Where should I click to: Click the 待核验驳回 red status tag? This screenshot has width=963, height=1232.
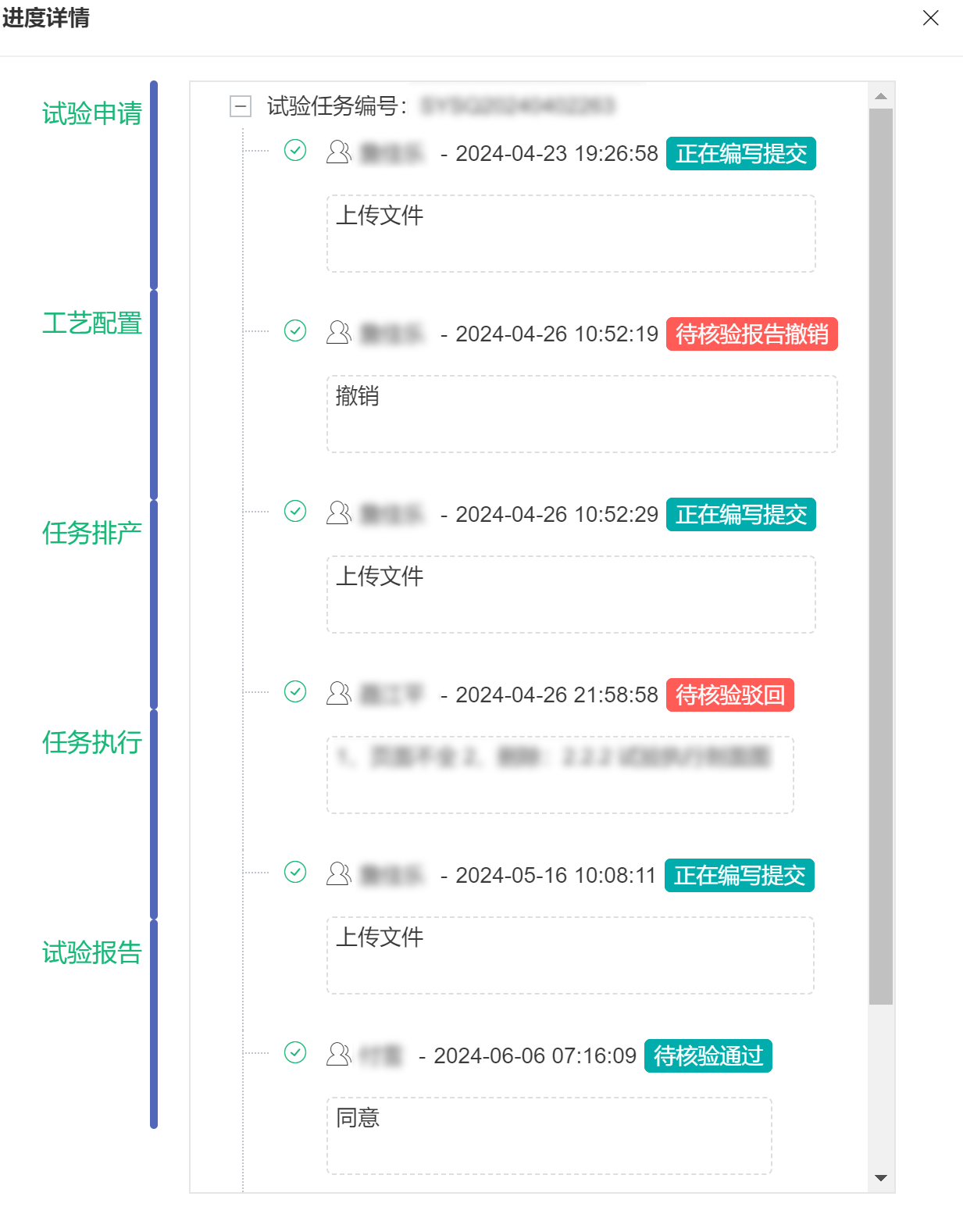pos(730,695)
